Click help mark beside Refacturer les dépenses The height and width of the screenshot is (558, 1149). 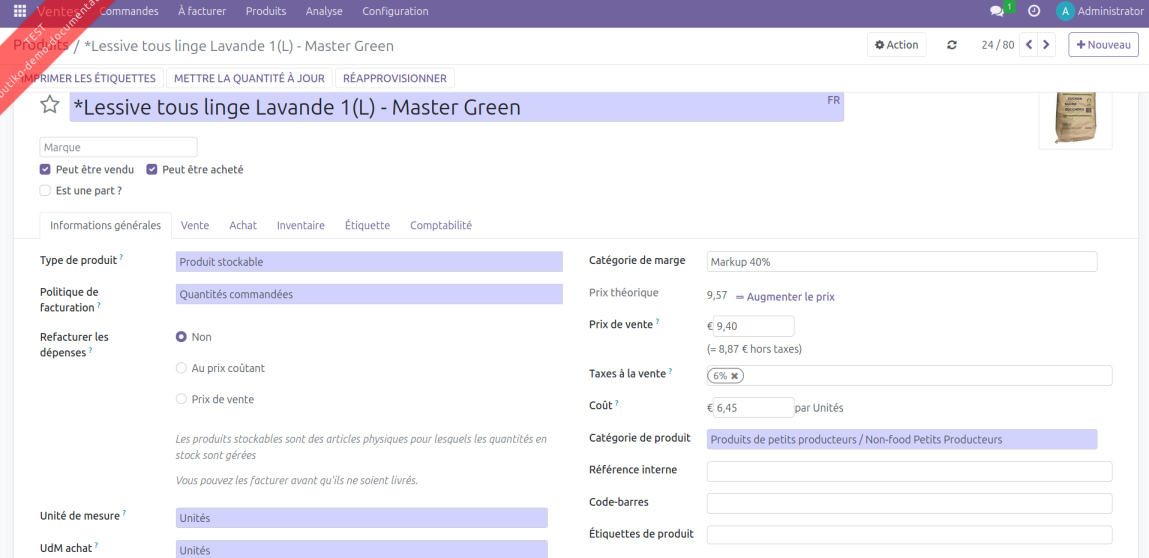point(91,351)
